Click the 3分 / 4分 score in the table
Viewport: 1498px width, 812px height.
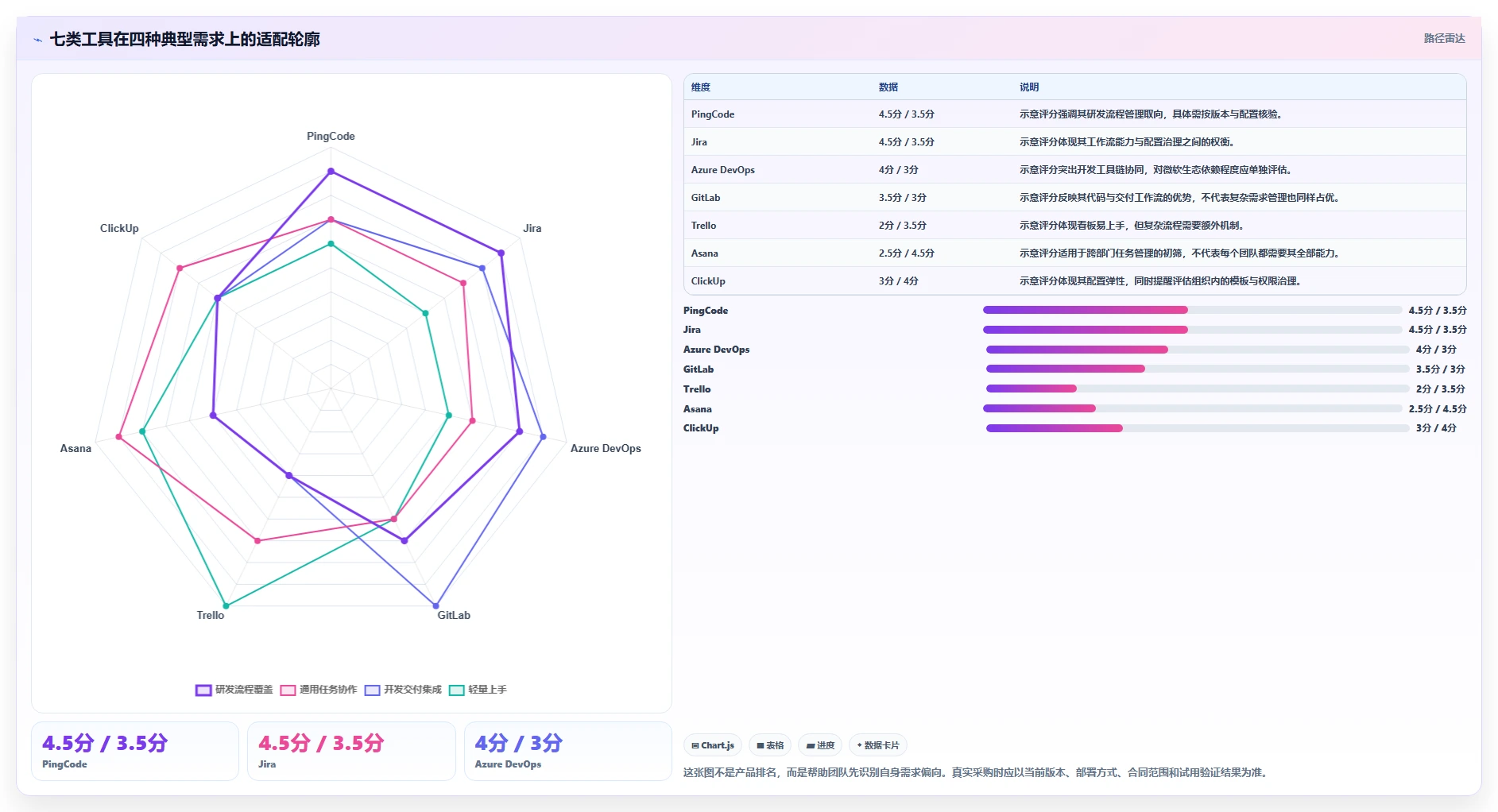click(899, 281)
